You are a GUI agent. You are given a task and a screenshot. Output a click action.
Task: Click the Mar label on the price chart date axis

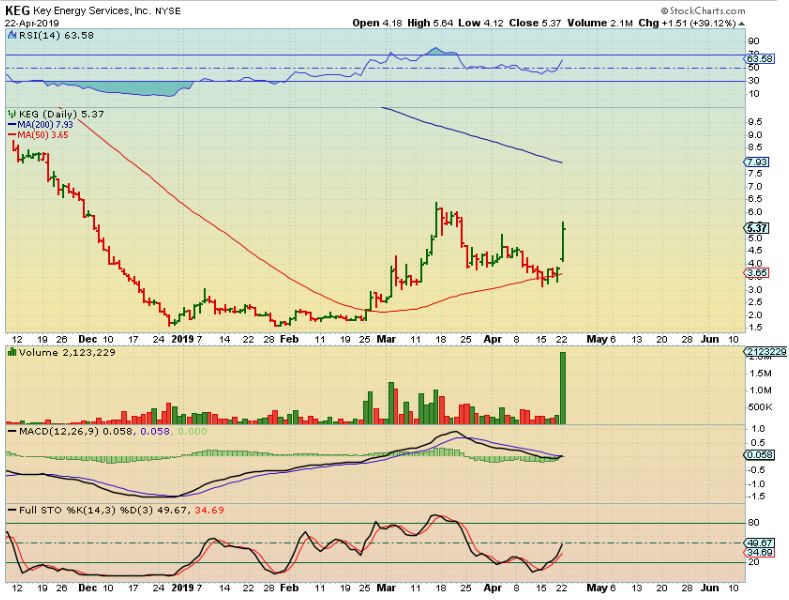pyautogui.click(x=386, y=339)
